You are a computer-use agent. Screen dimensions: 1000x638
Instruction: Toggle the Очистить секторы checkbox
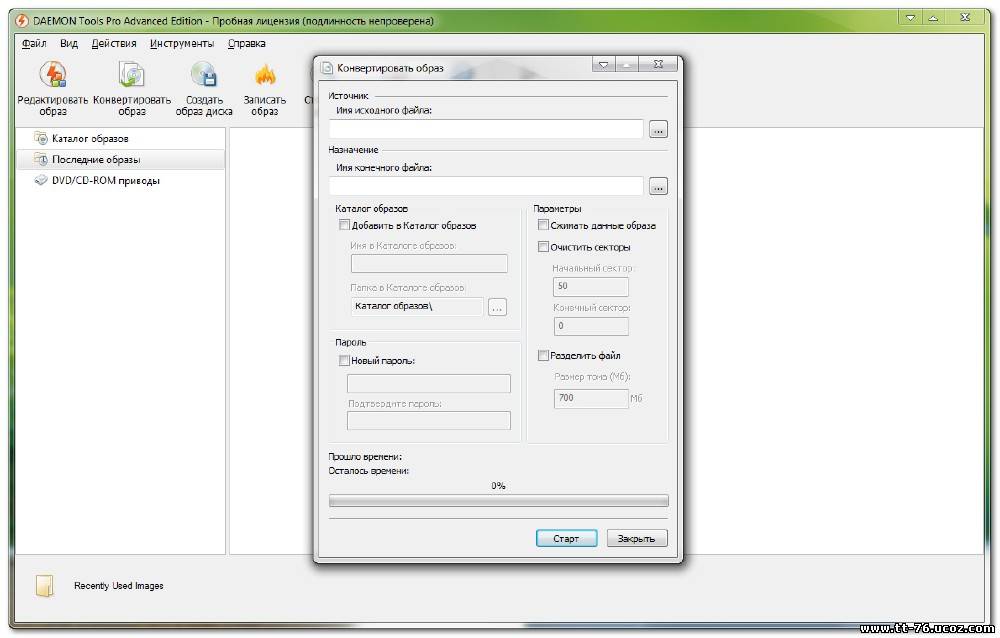pyautogui.click(x=543, y=247)
